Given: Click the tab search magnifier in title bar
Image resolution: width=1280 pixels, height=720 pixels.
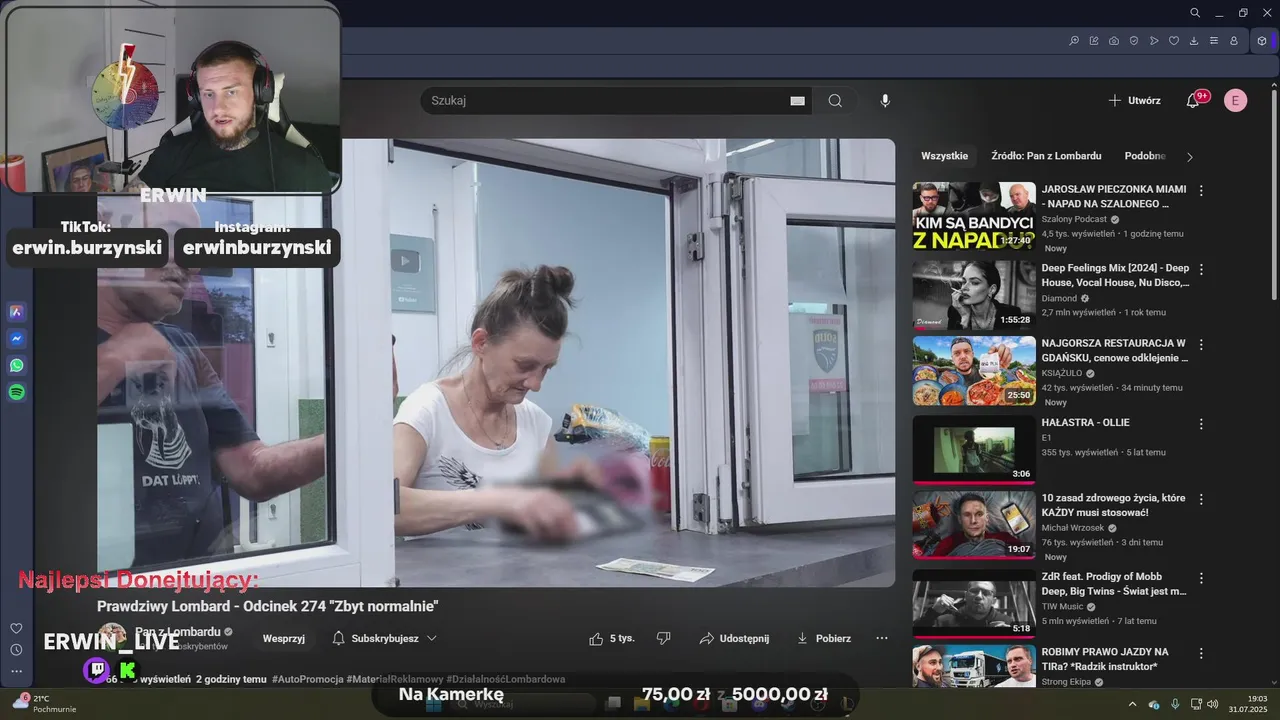Looking at the screenshot, I should [1195, 13].
